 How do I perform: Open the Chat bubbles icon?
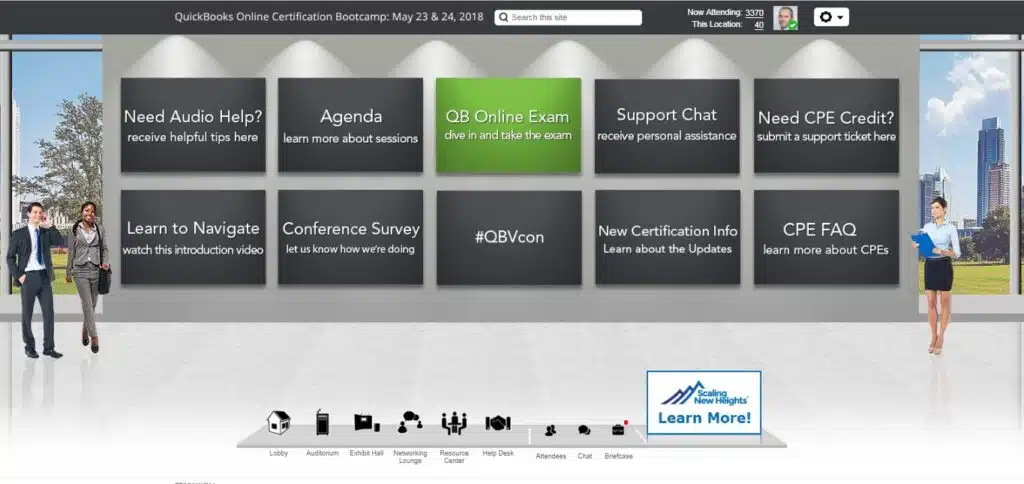pyautogui.click(x=584, y=430)
